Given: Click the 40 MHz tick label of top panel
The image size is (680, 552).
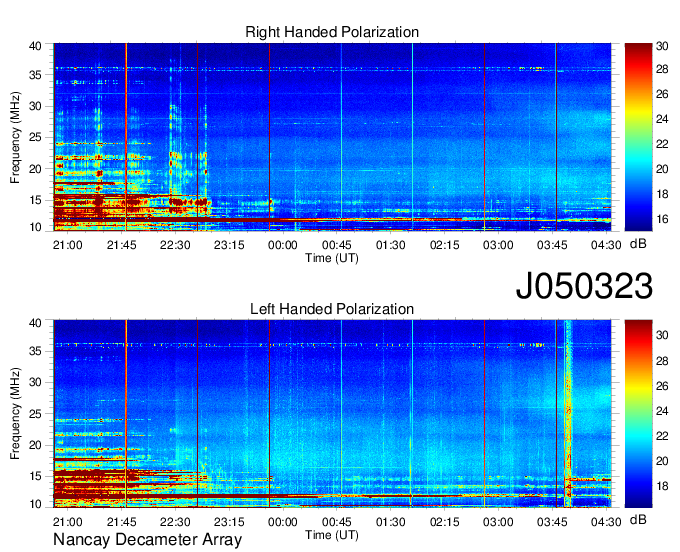Looking at the screenshot, I should (x=35, y=46).
